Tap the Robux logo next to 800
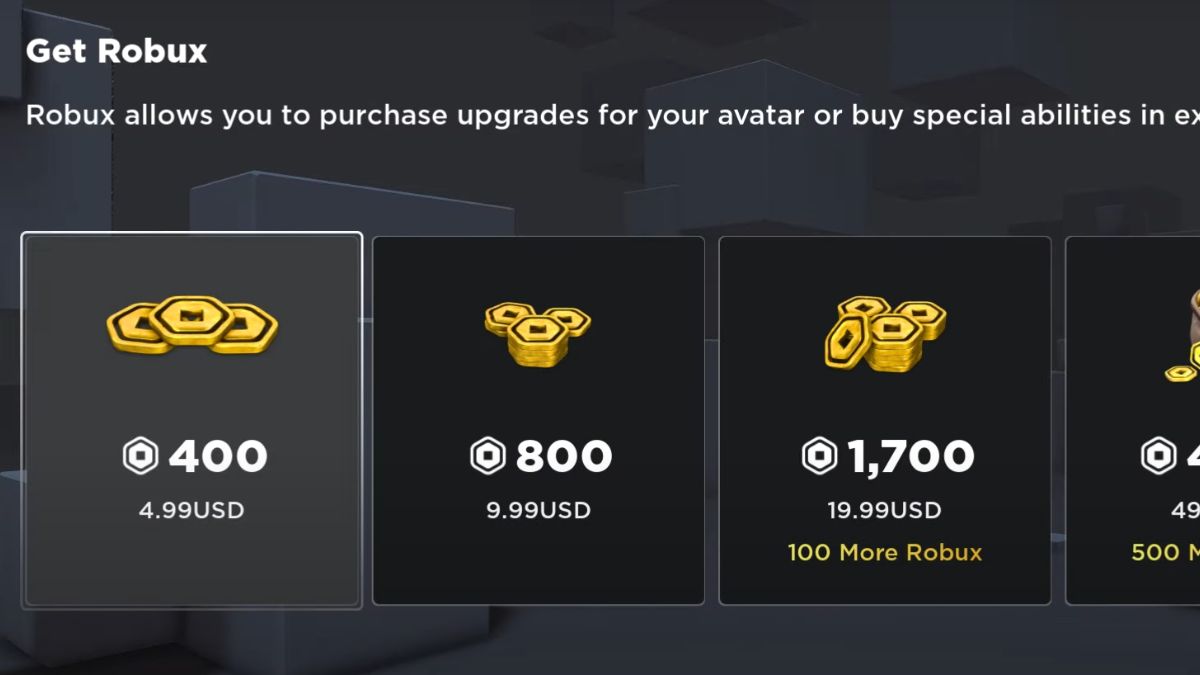The image size is (1200, 675). [x=489, y=456]
